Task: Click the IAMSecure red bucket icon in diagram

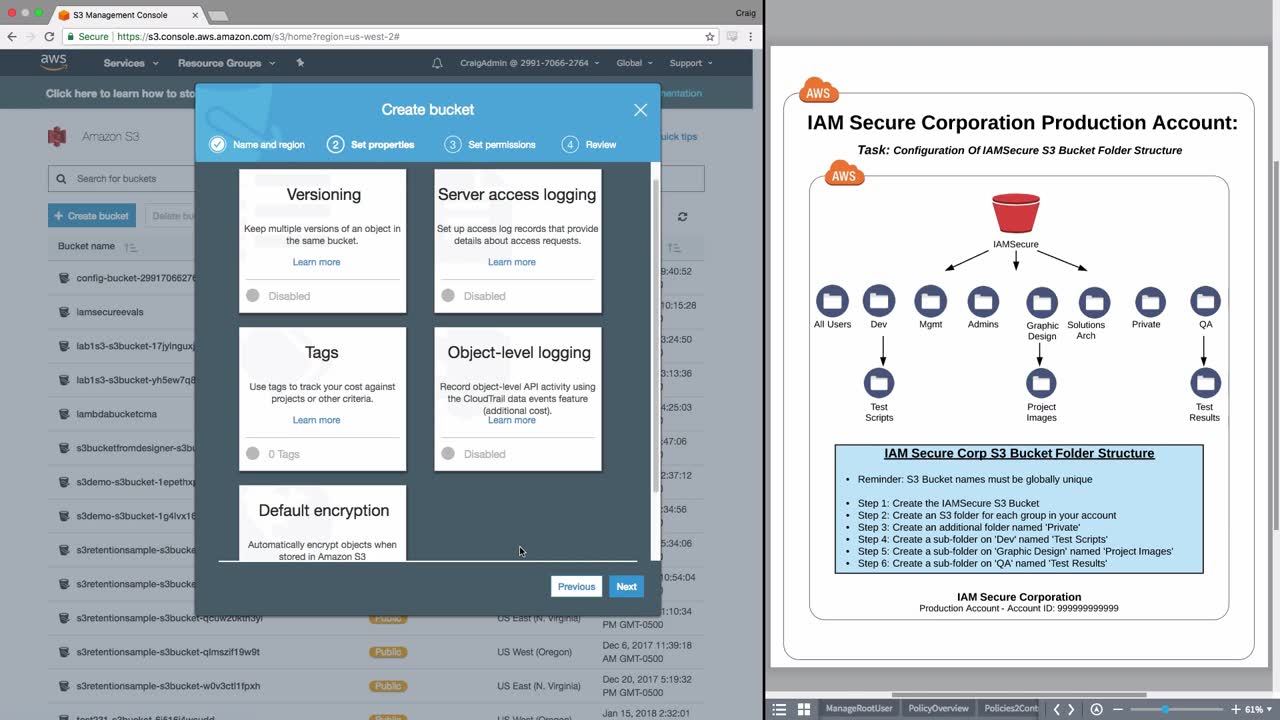Action: (x=1016, y=213)
